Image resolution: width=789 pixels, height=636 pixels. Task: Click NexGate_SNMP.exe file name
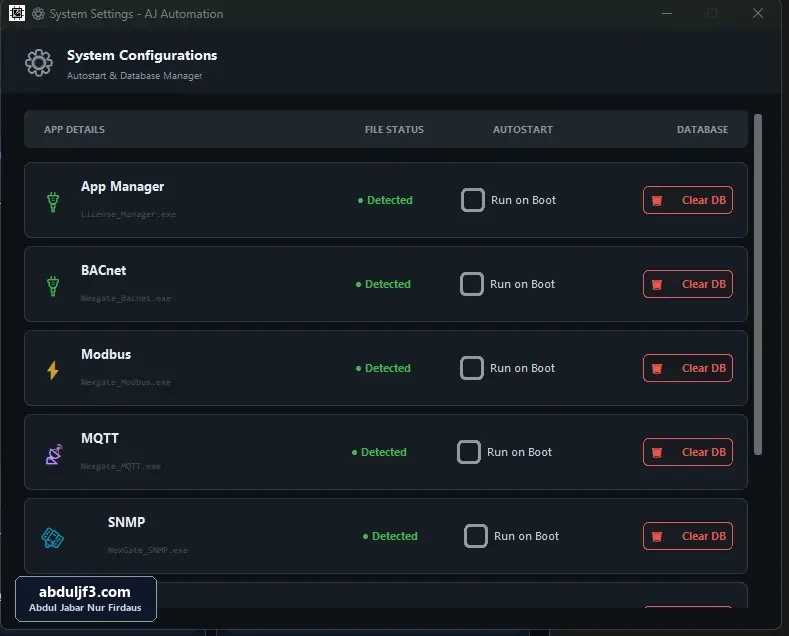pyautogui.click(x=147, y=550)
